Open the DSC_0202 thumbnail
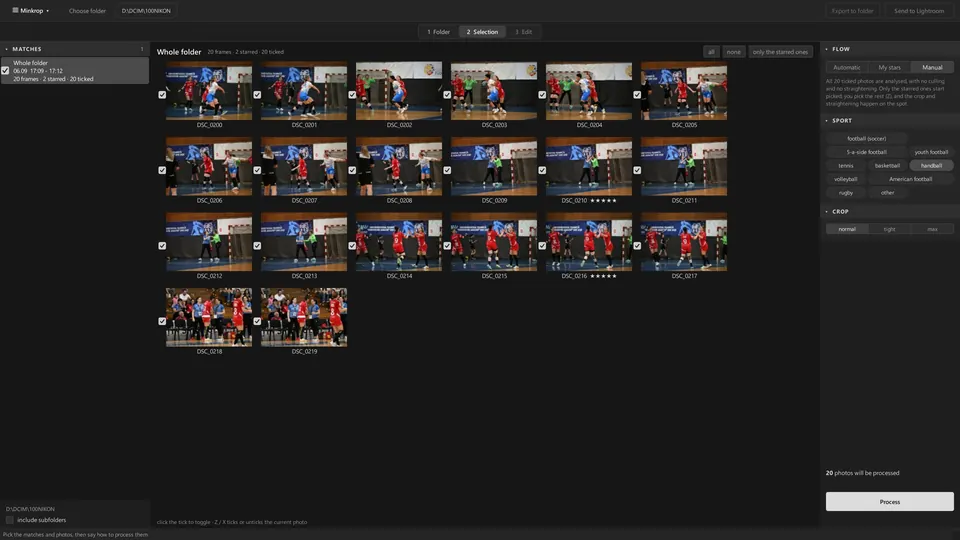Screen dimensions: 960x540 click(399, 91)
